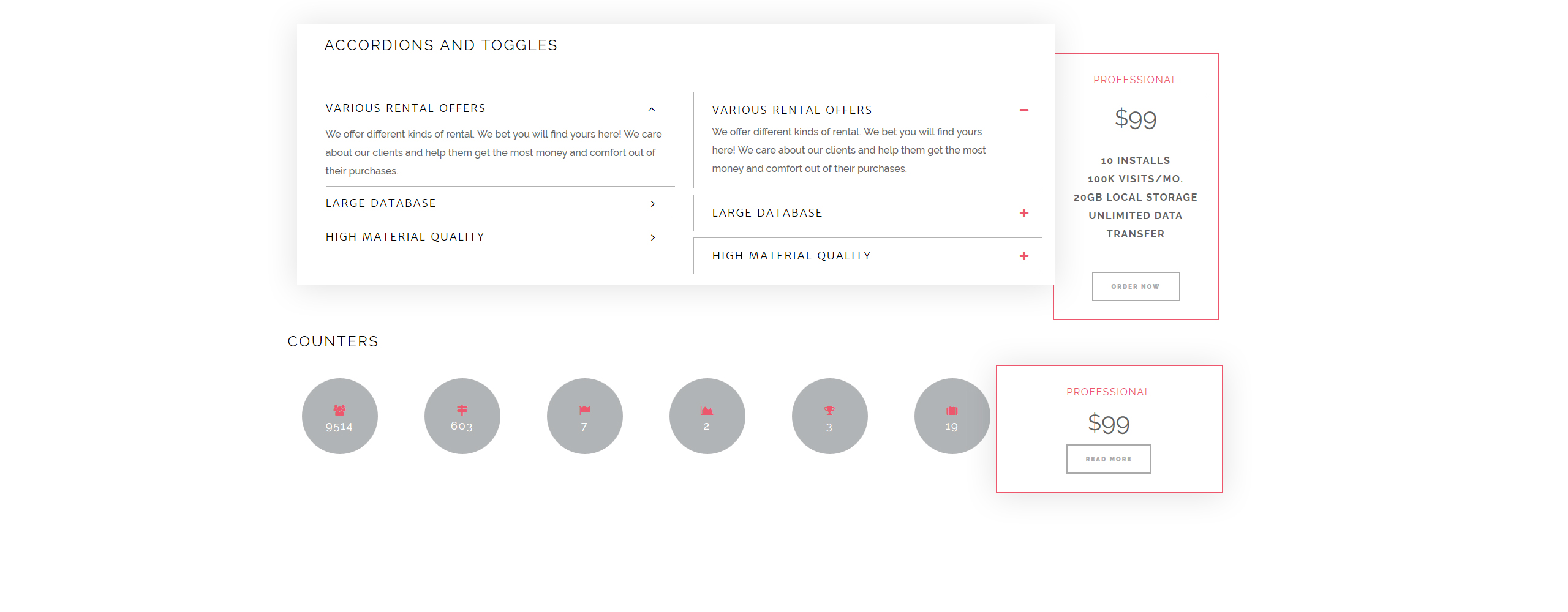Click Professional title on lower pricing card
The width and height of the screenshot is (1568, 612).
click(x=1109, y=392)
